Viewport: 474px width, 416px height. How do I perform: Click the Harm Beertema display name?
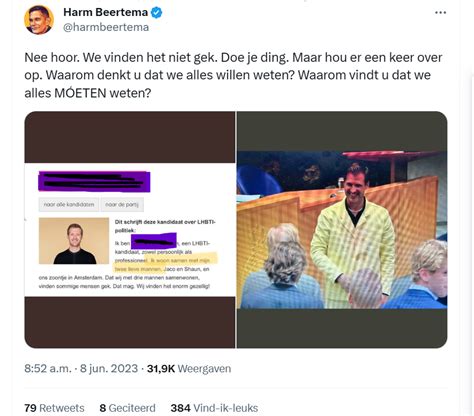105,12
